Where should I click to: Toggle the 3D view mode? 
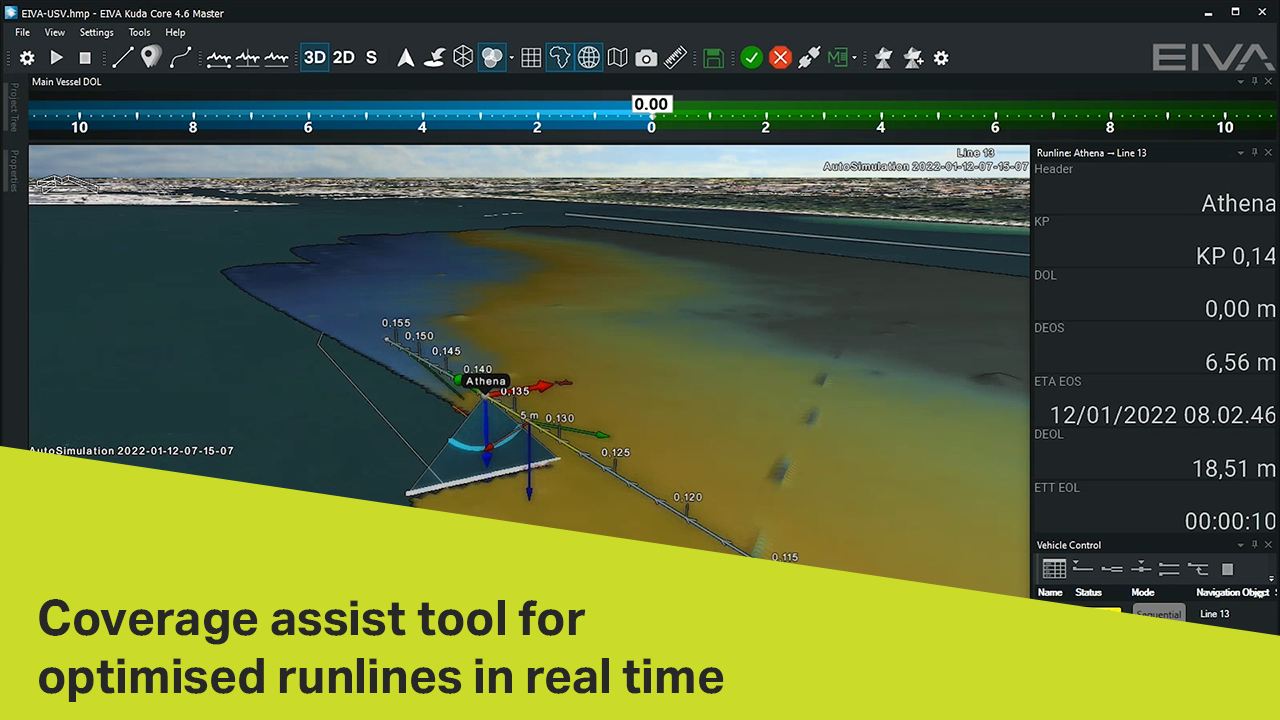pyautogui.click(x=315, y=58)
